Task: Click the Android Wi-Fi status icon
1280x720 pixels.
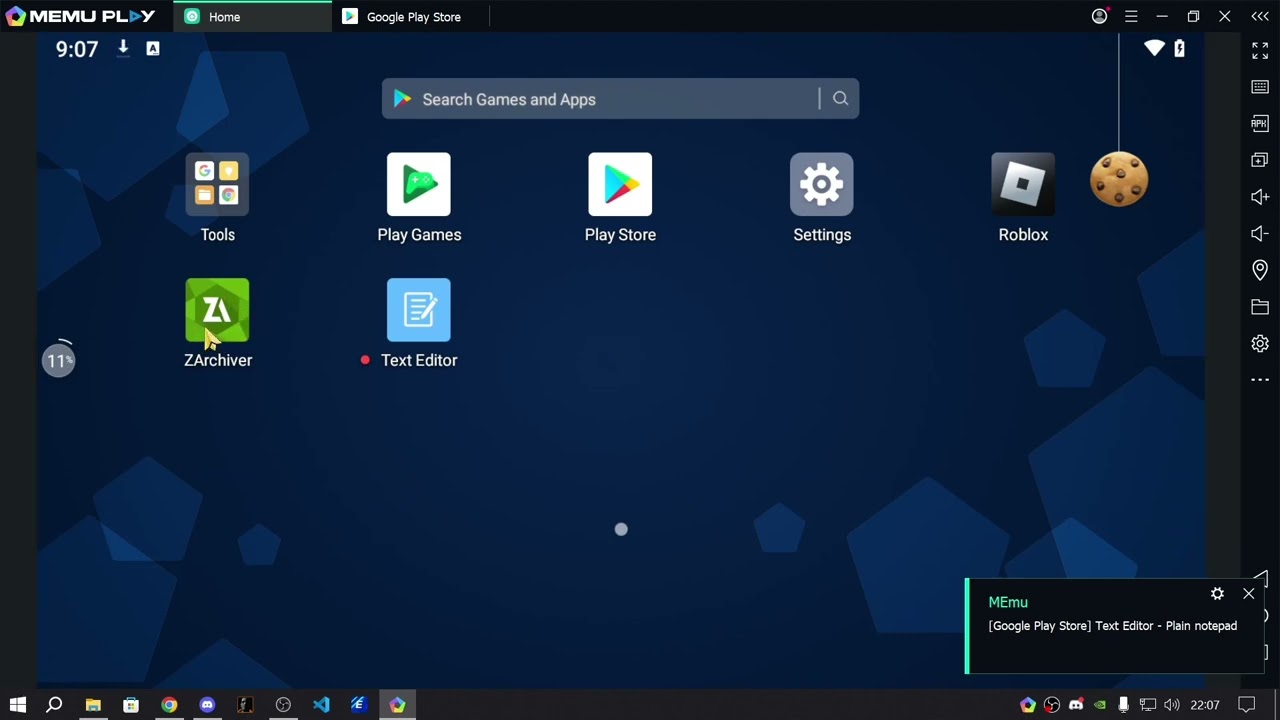Action: (1154, 48)
